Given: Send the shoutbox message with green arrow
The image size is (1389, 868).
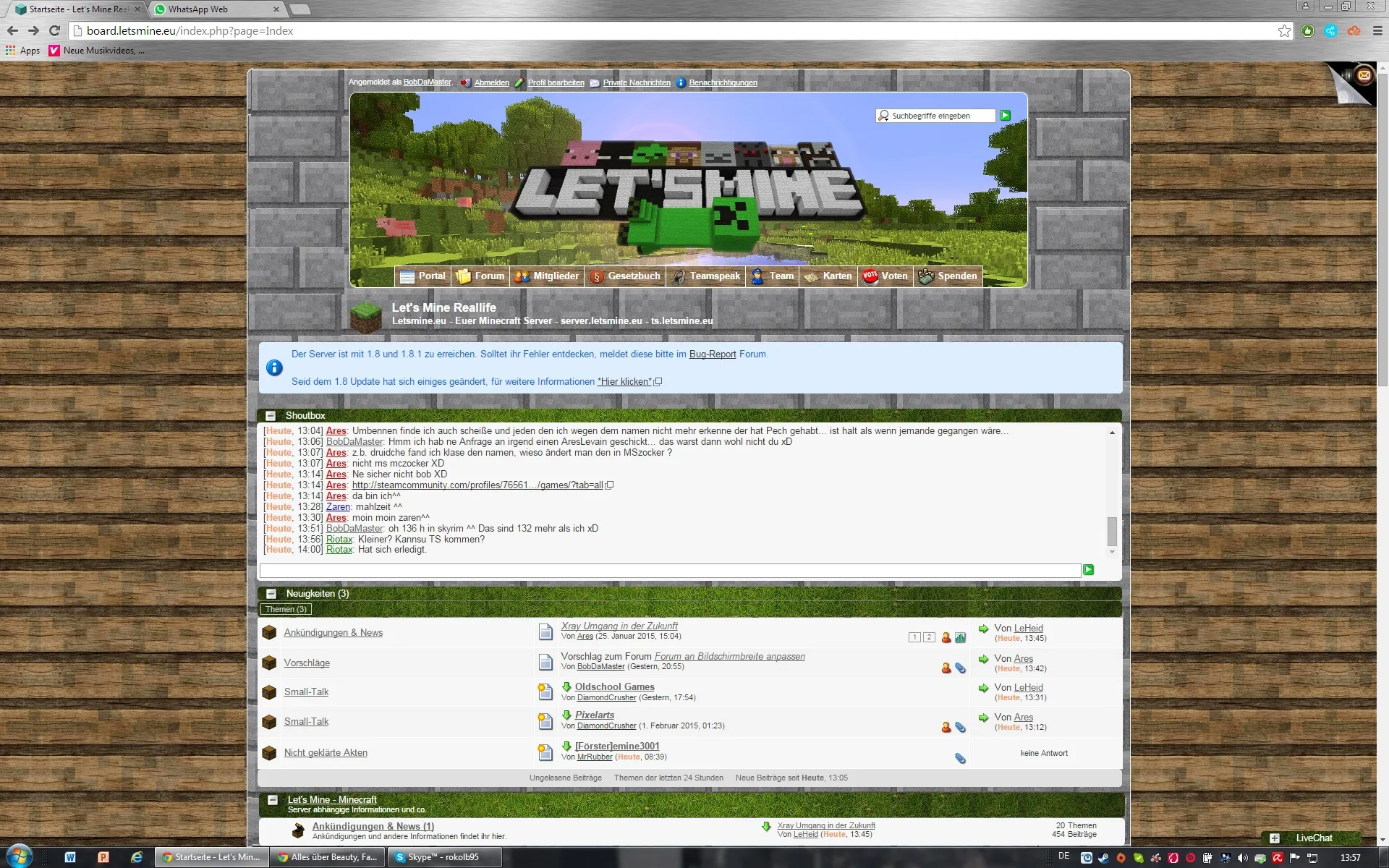Looking at the screenshot, I should click(1088, 570).
